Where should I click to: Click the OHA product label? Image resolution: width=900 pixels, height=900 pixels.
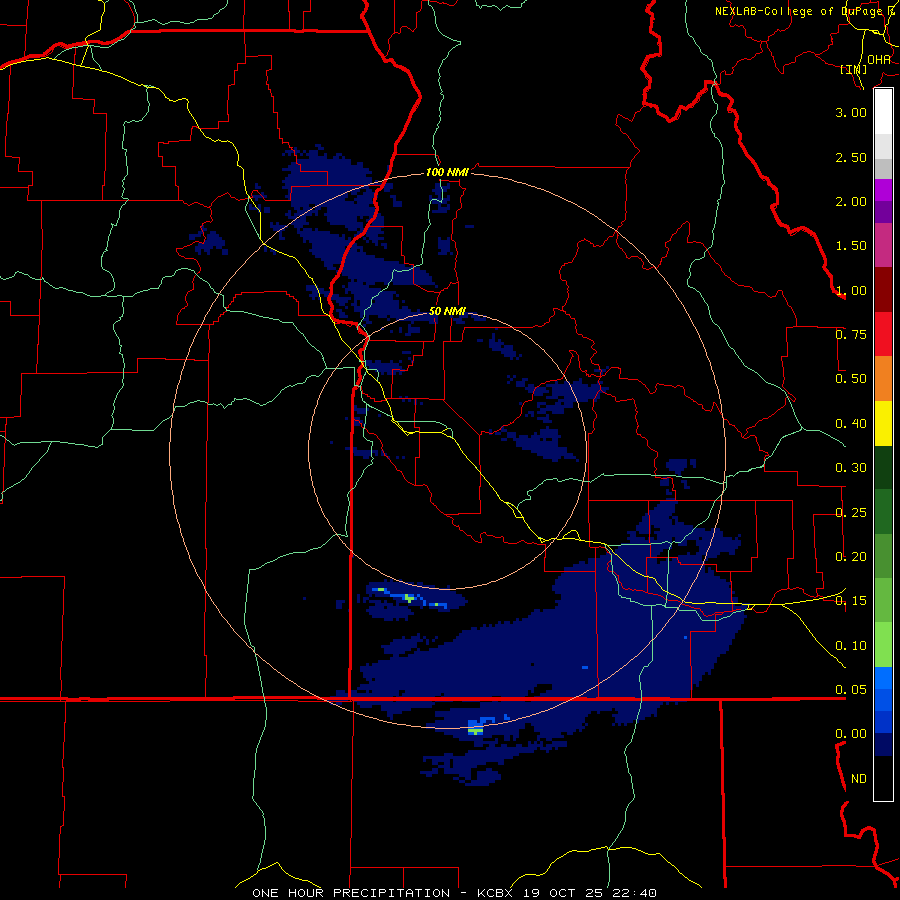[879, 59]
